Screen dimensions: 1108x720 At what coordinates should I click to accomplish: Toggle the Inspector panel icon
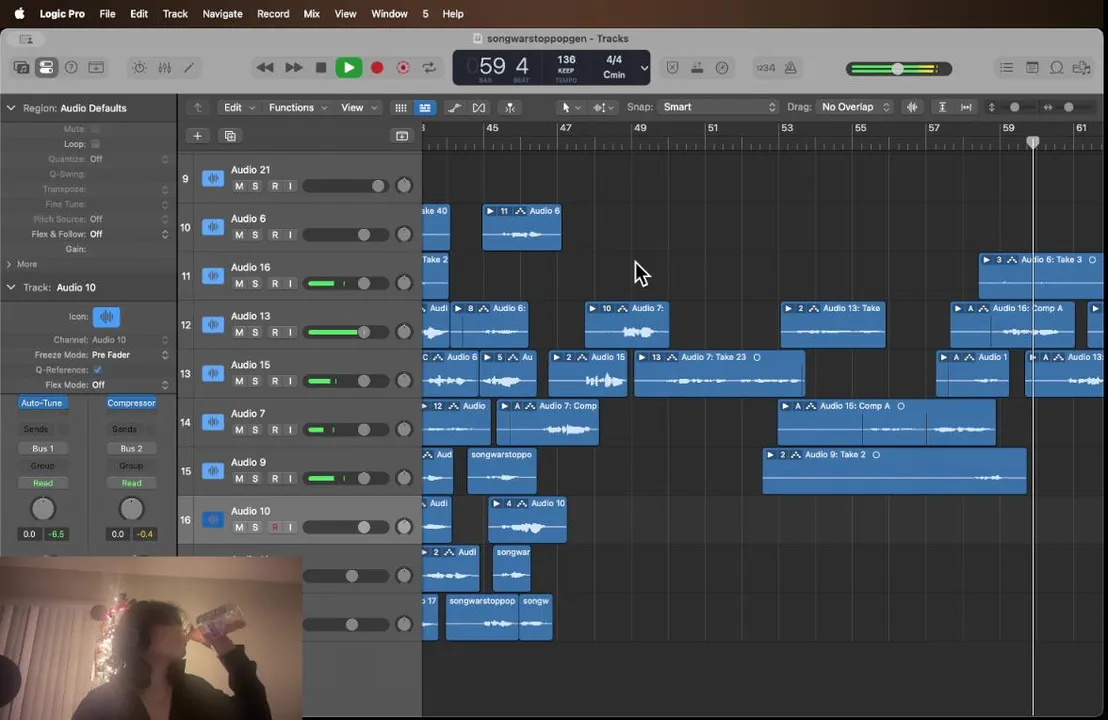(x=46, y=68)
